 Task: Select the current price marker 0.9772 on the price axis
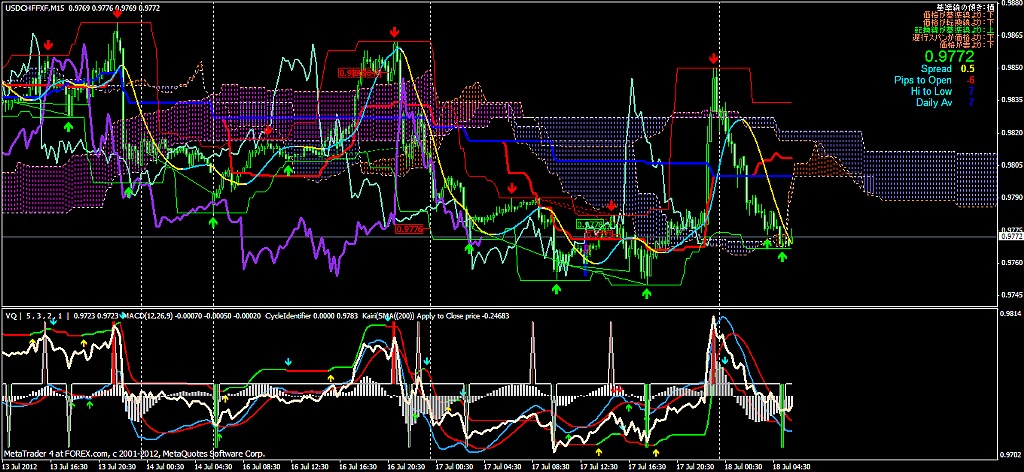(1011, 237)
